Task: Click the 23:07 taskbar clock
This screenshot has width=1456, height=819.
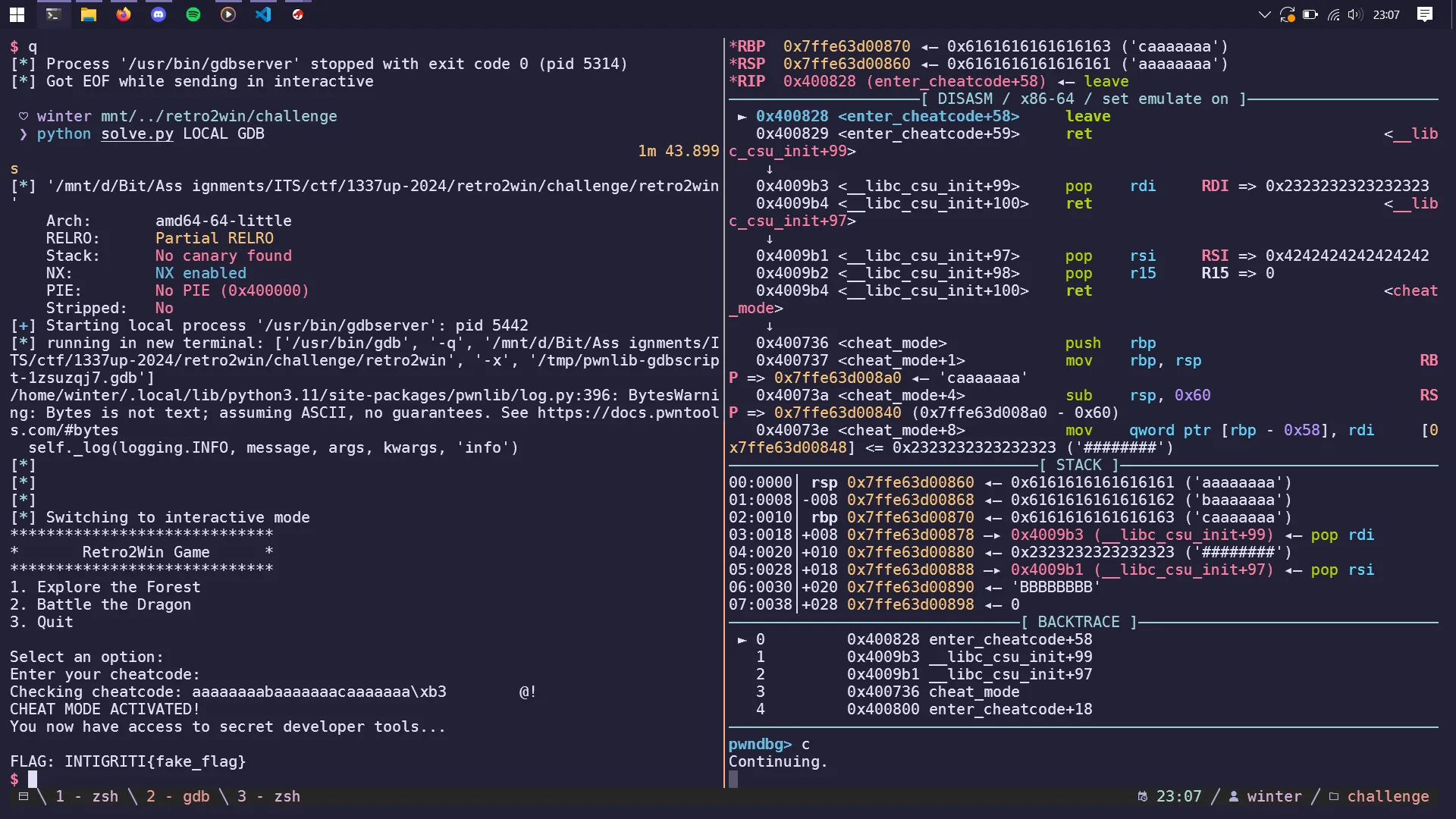Action: (x=1386, y=14)
